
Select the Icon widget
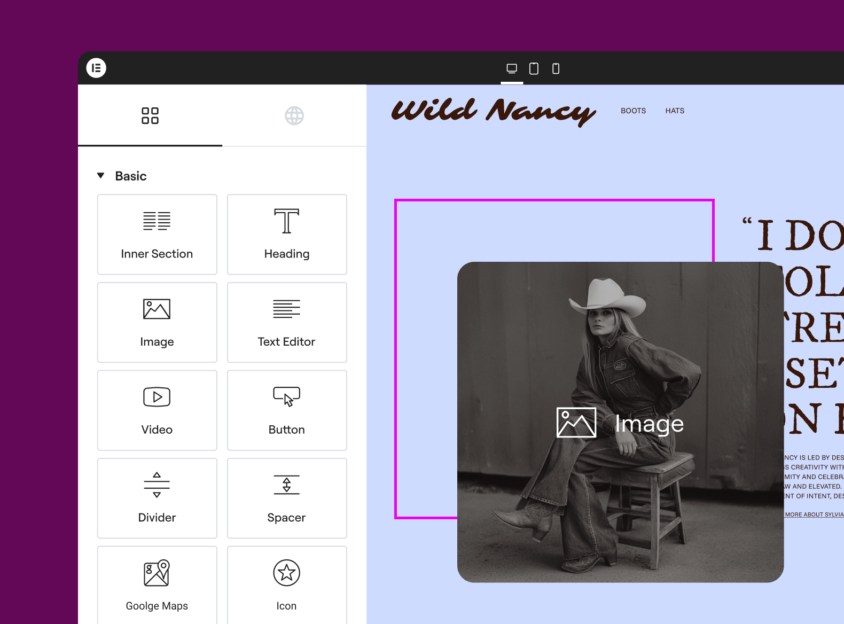tap(287, 584)
